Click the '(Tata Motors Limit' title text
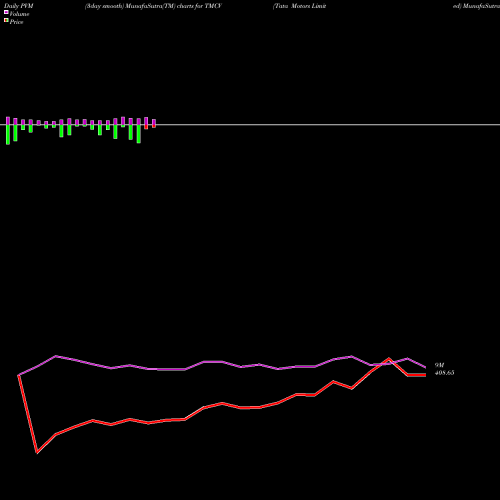Screen dimensions: 500x500 click(x=299, y=6)
